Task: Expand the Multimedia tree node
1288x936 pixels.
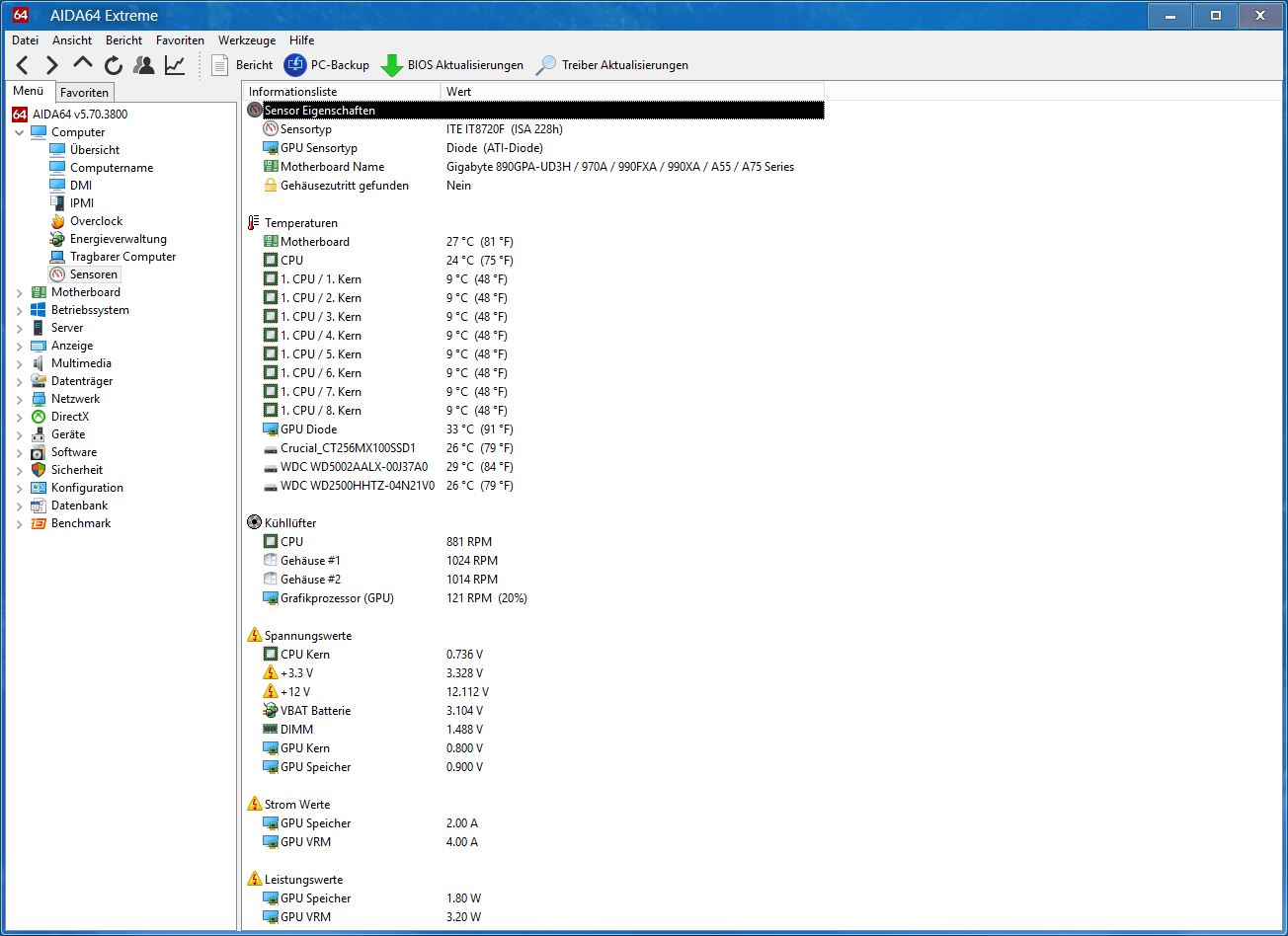Action: point(20,363)
